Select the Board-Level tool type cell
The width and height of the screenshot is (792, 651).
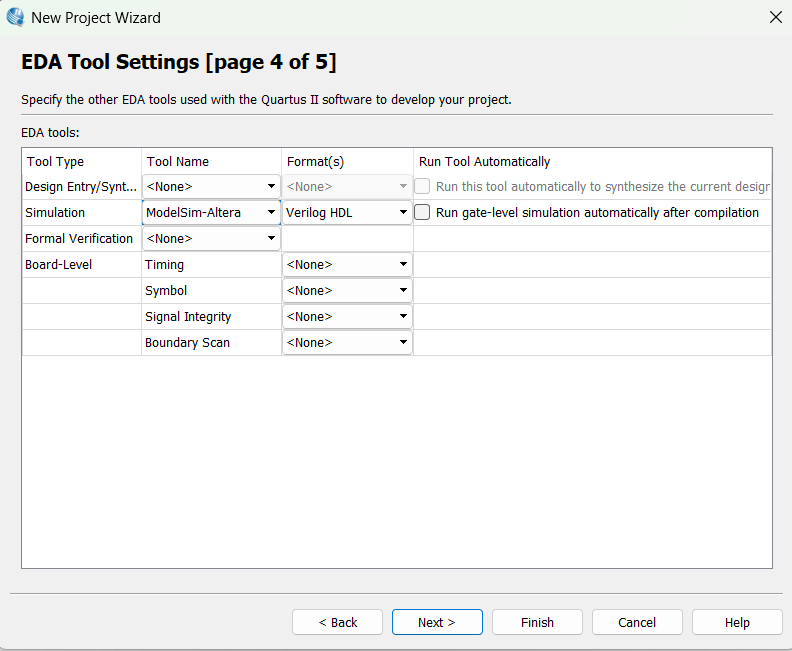tap(82, 265)
